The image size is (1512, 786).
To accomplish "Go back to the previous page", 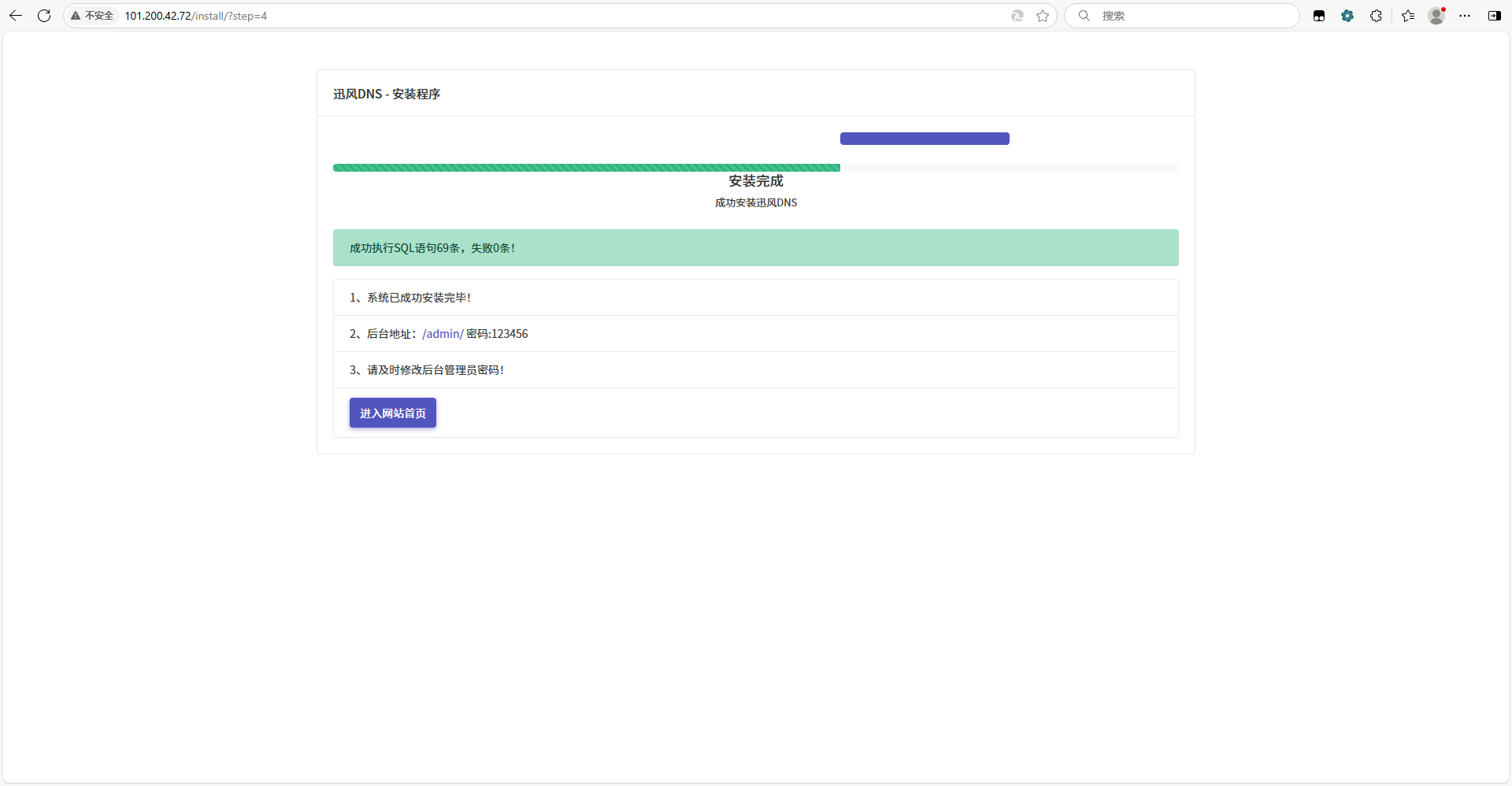I will click(x=16, y=16).
